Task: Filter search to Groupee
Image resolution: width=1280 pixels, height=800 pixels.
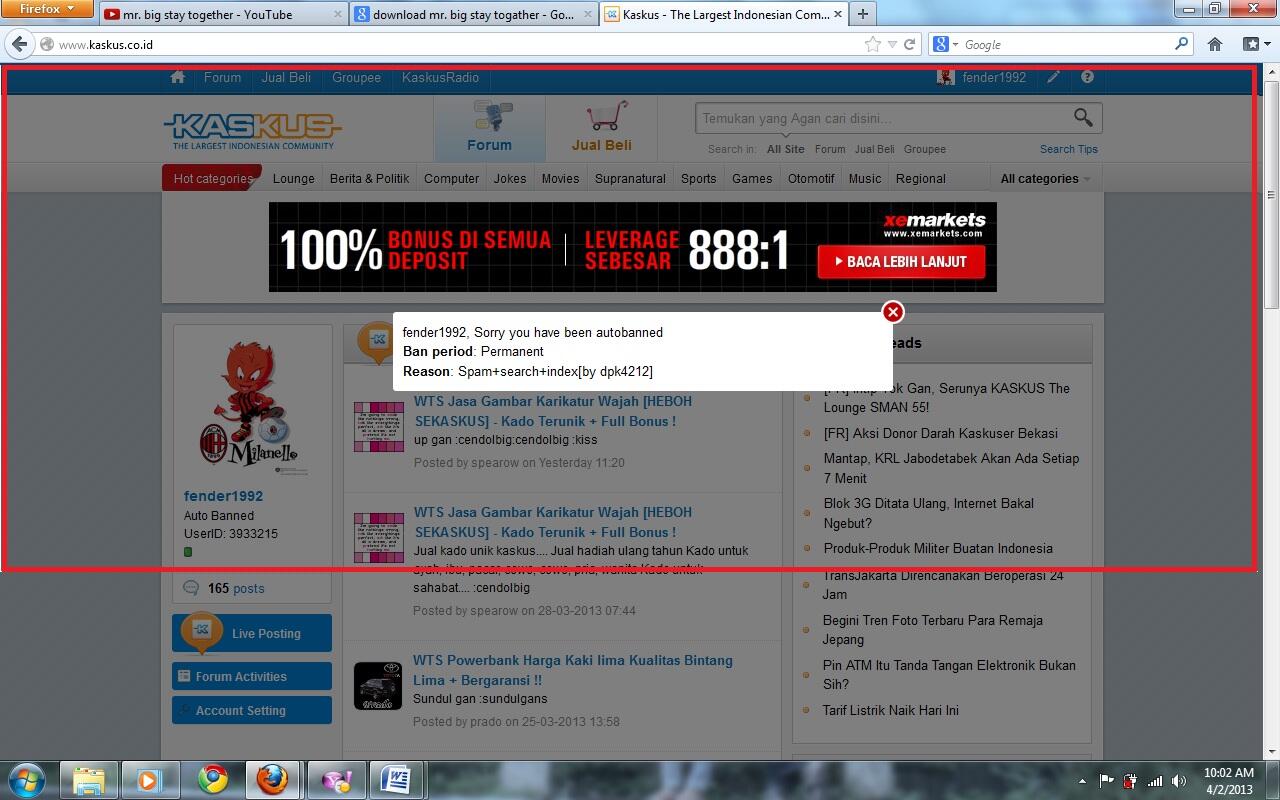Action: pyautogui.click(x=925, y=149)
